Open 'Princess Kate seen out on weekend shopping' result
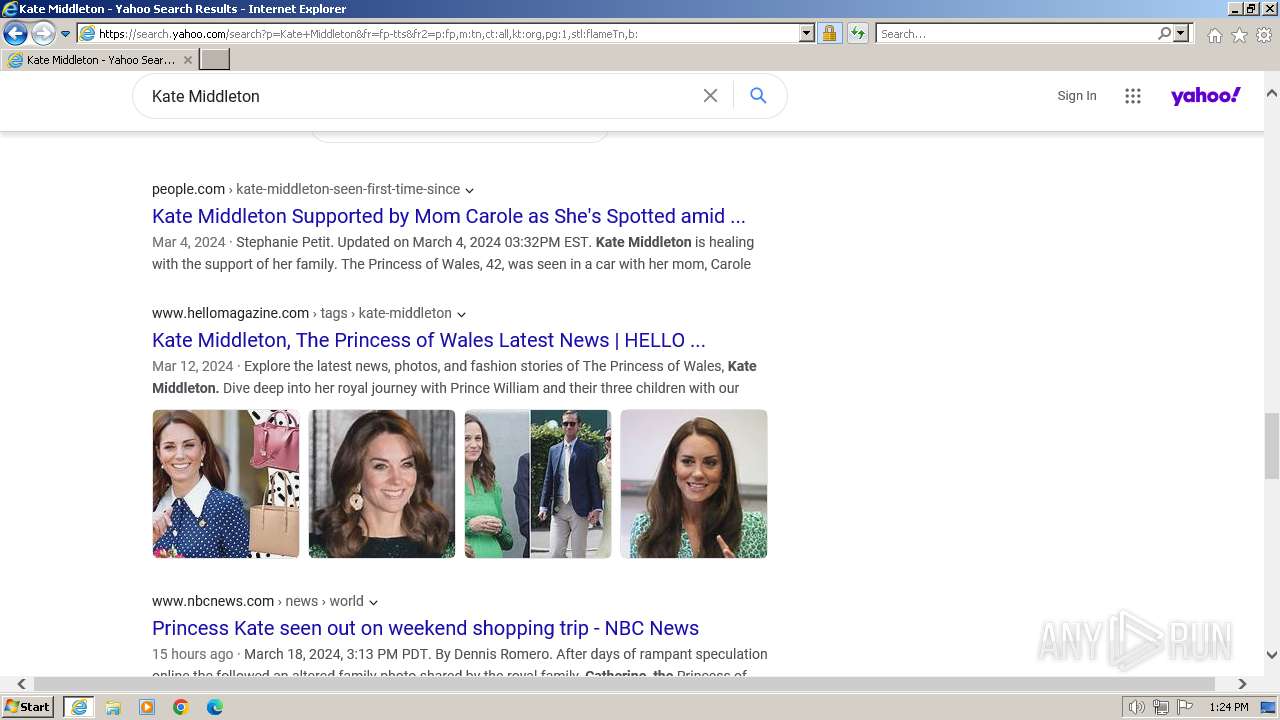 (x=425, y=628)
